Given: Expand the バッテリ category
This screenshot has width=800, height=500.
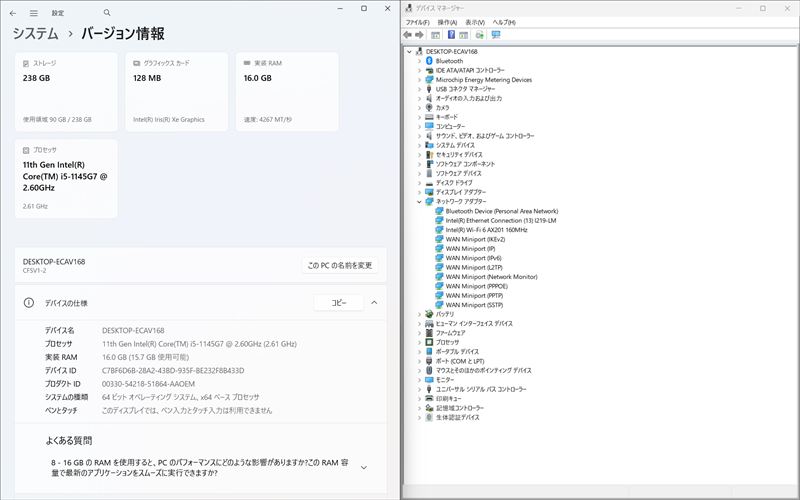Looking at the screenshot, I should [x=419, y=314].
